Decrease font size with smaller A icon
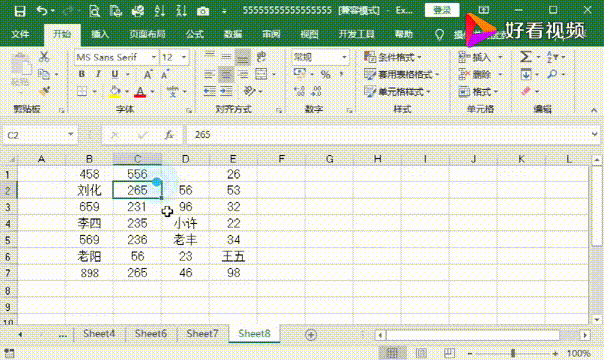The image size is (604, 360). 165,74
